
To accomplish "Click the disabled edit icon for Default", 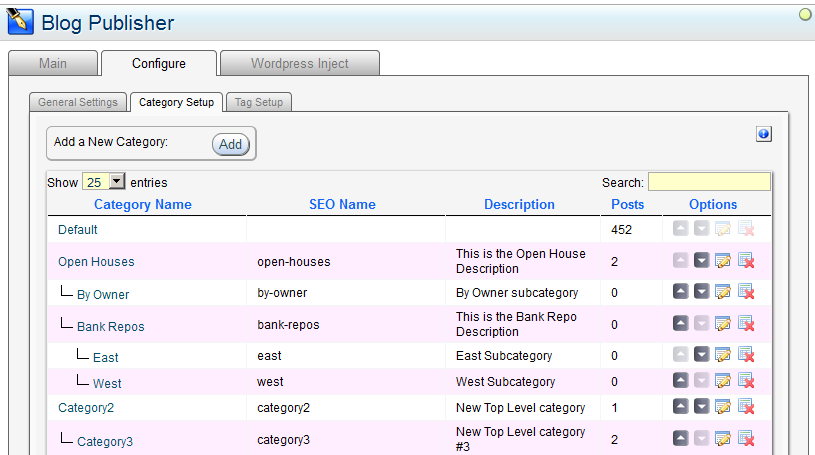I will (x=723, y=228).
